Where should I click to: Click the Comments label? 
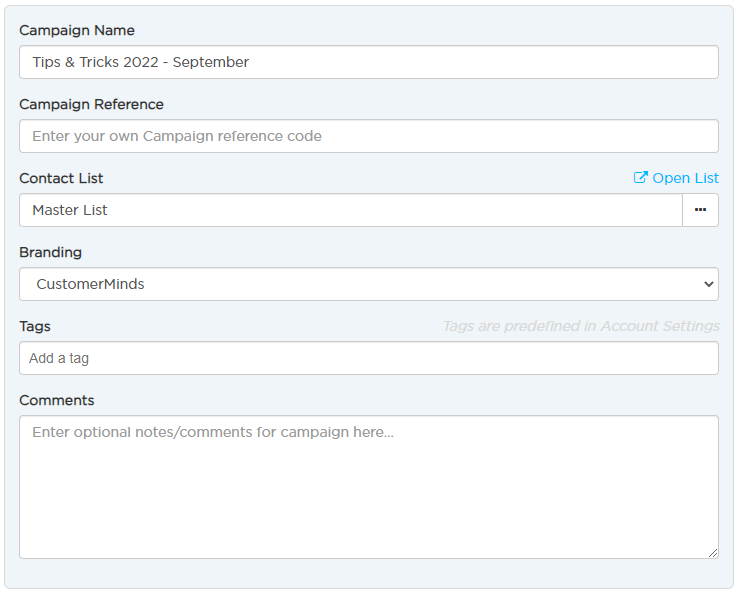coord(57,400)
